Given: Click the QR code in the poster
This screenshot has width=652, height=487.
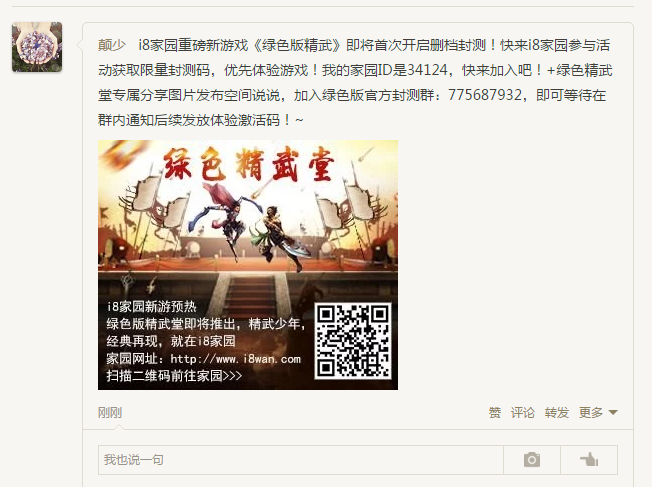Looking at the screenshot, I should pos(353,341).
